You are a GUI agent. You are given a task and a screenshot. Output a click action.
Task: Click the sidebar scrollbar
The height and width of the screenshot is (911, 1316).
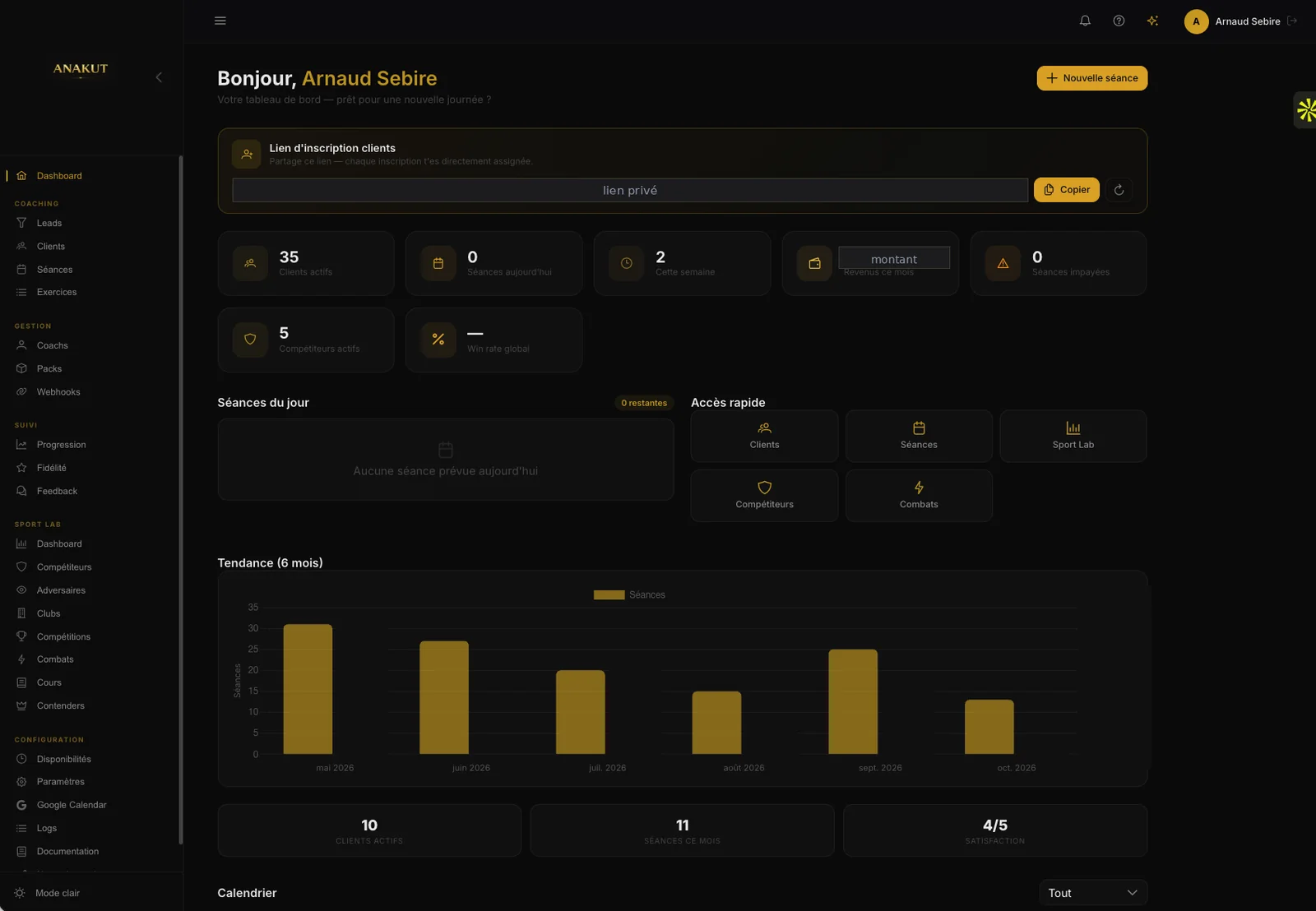pos(180,499)
